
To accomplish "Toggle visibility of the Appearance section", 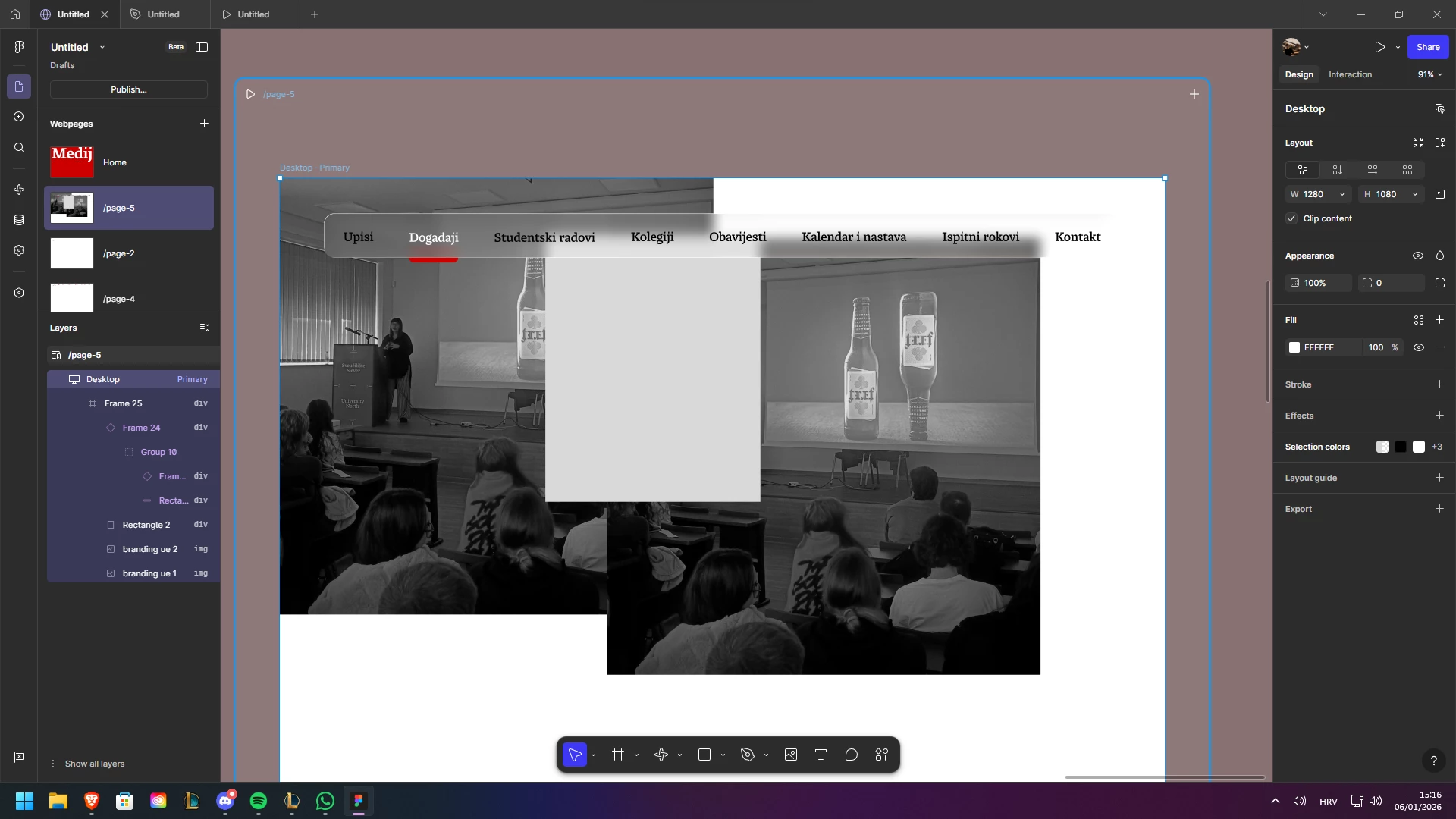I will (1418, 256).
